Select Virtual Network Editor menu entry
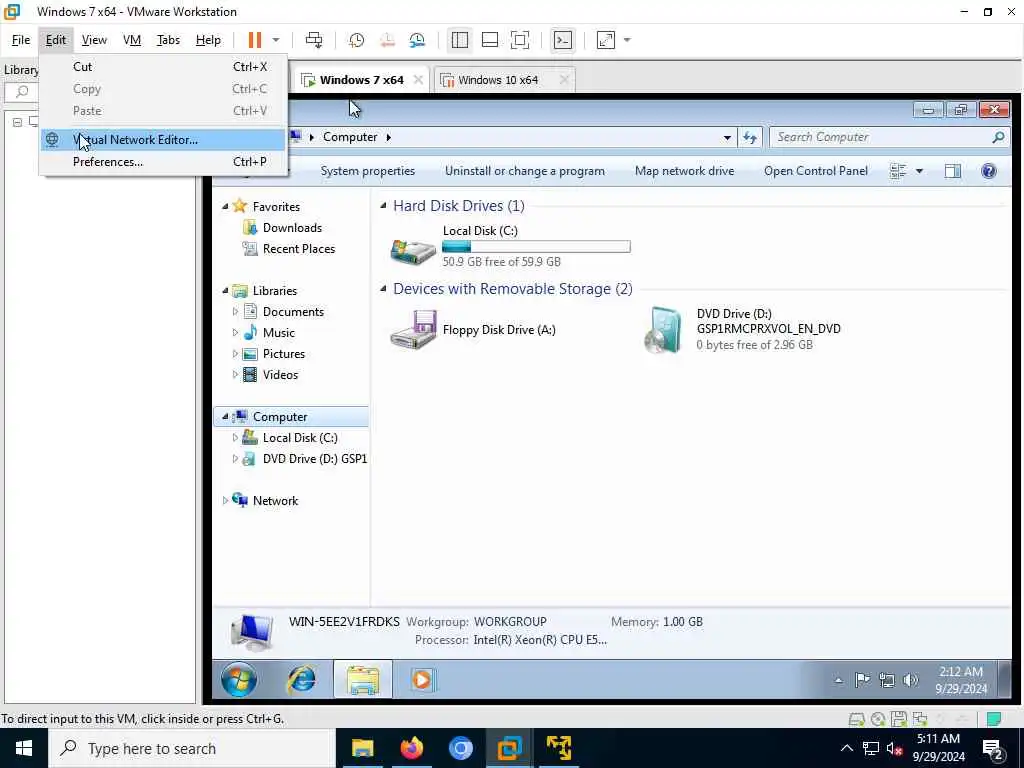 click(163, 140)
